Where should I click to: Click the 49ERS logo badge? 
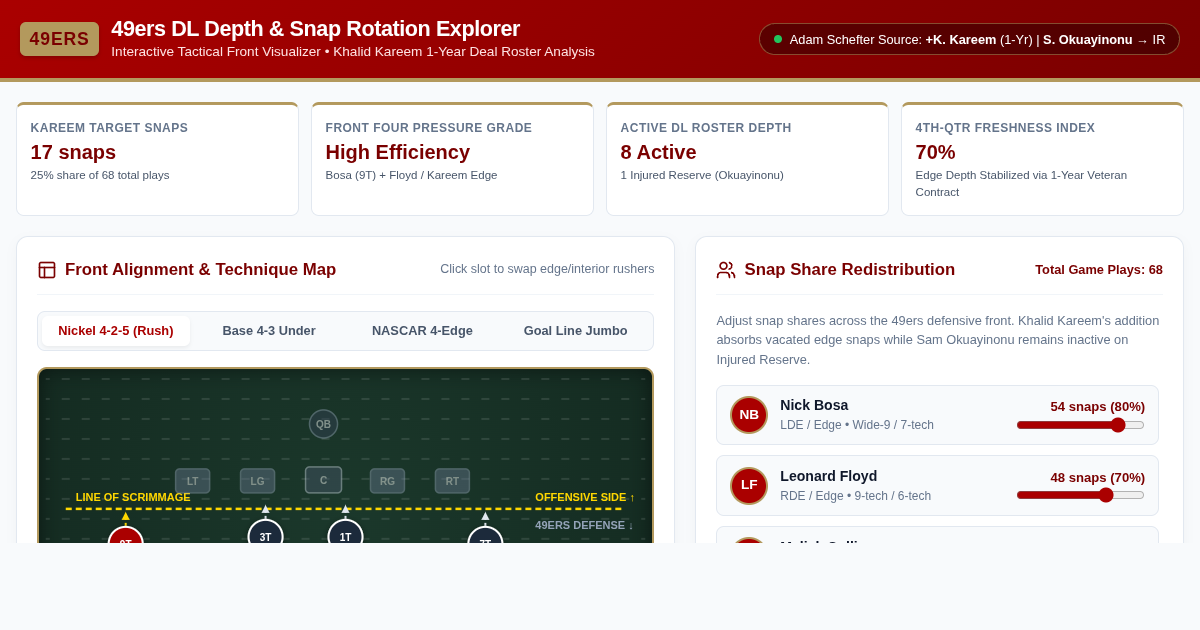(59, 39)
